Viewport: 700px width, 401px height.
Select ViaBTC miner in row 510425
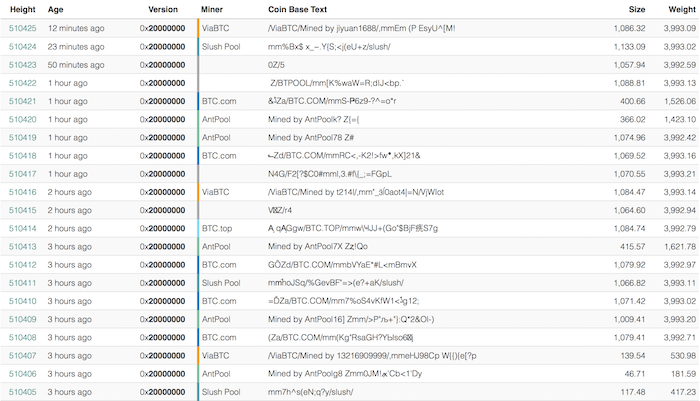[215, 28]
